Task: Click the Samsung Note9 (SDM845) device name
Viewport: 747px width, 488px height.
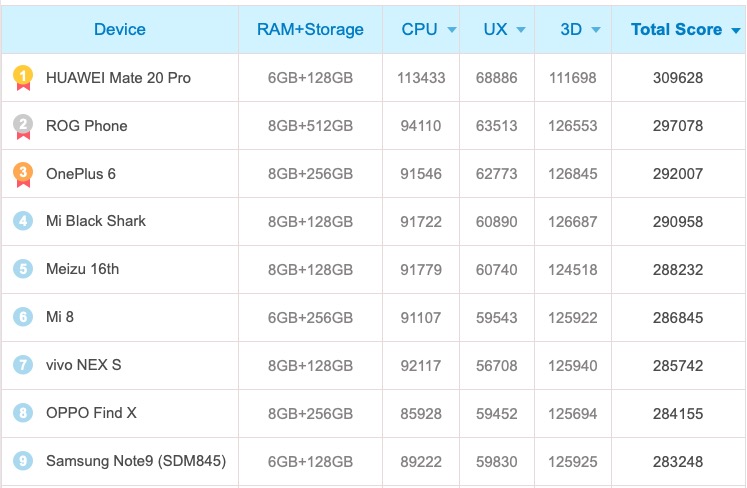Action: coord(136,461)
